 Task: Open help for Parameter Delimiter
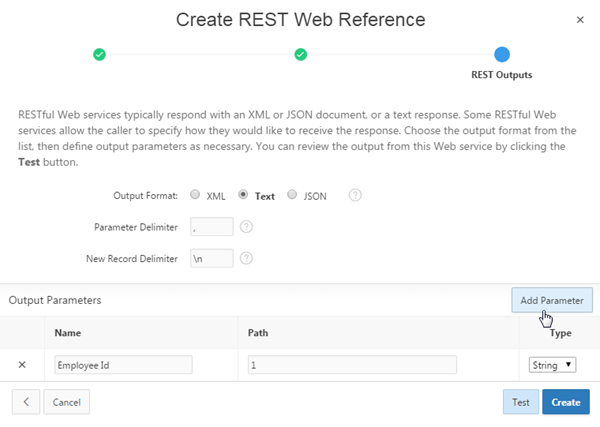tap(246, 227)
